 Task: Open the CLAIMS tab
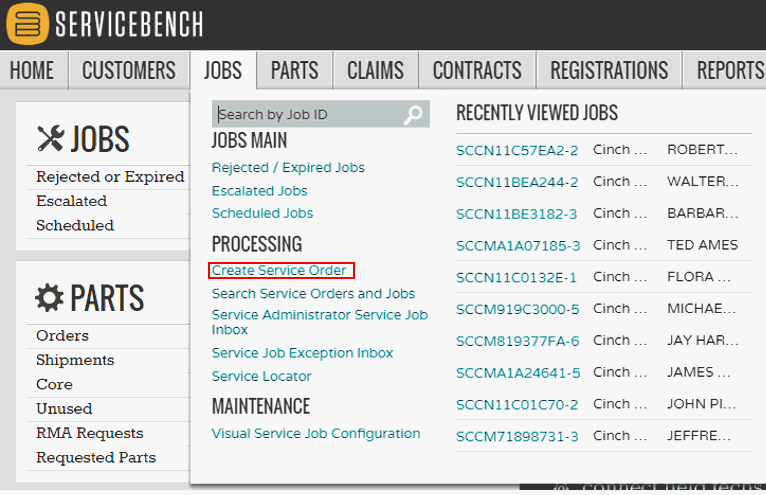[375, 70]
